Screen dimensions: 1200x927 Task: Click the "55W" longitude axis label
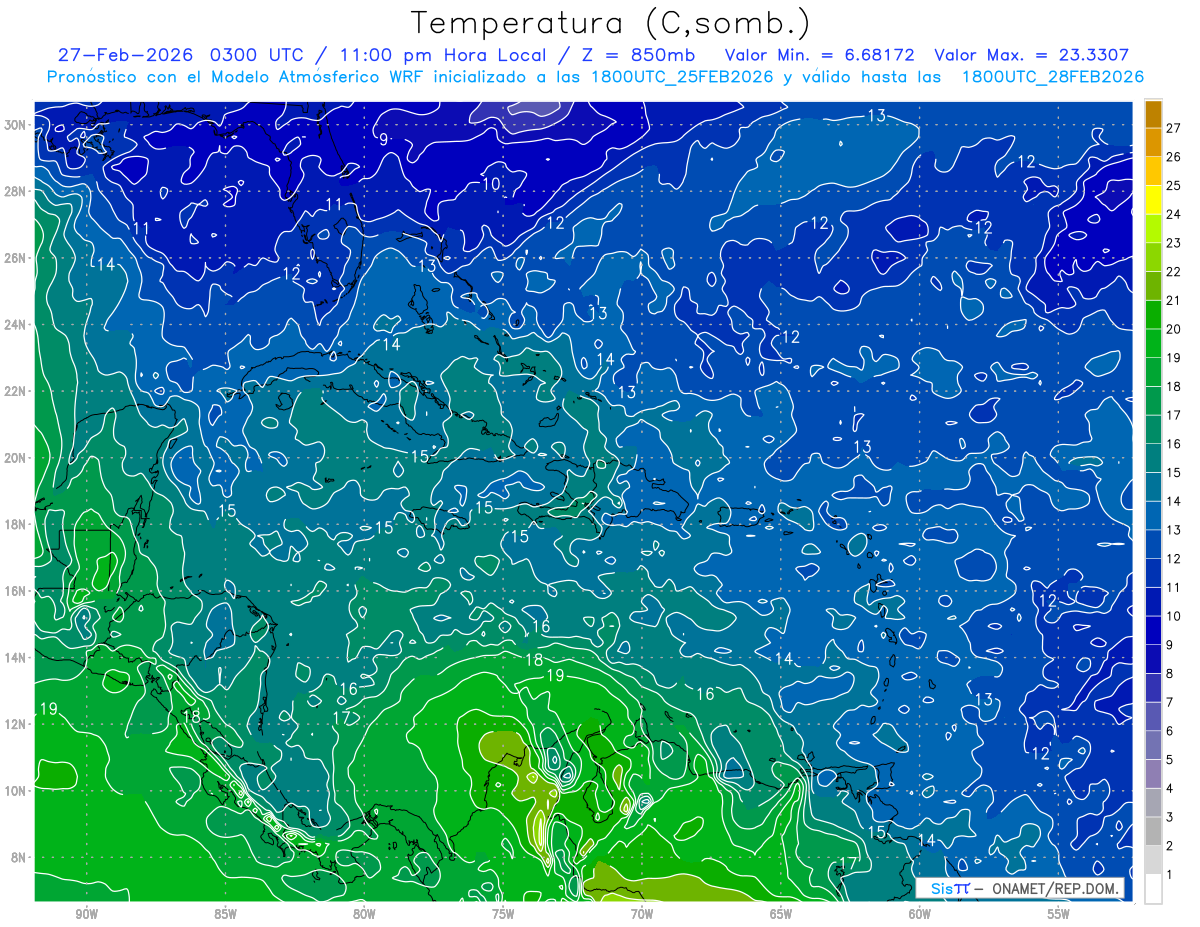[1059, 914]
